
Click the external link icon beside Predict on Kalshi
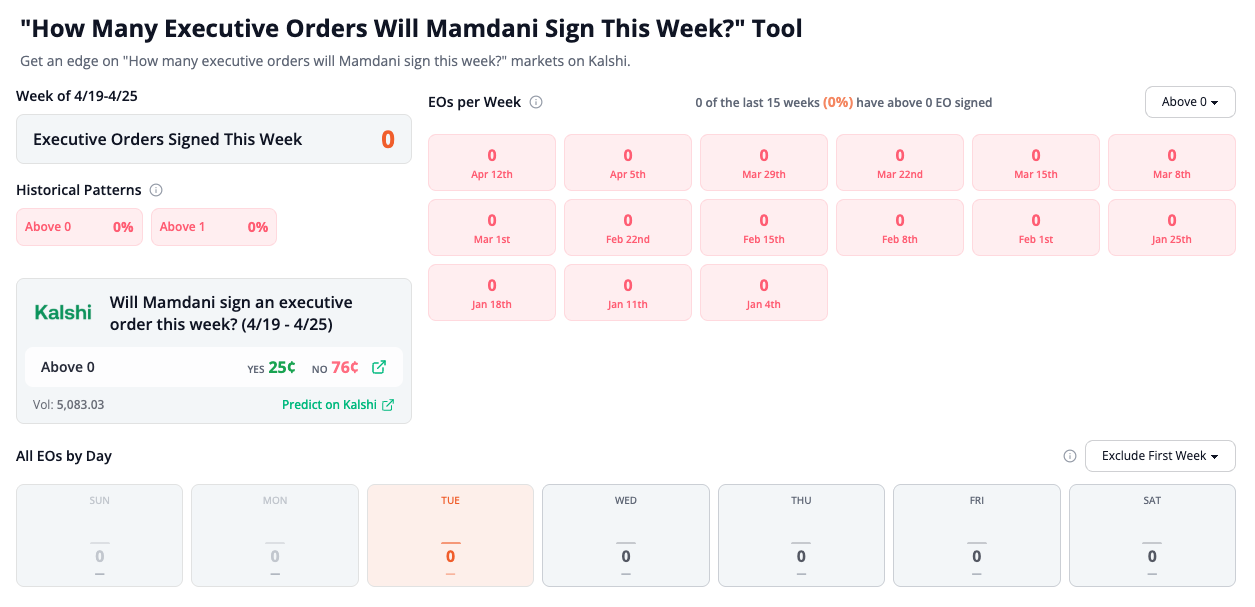[x=388, y=404]
